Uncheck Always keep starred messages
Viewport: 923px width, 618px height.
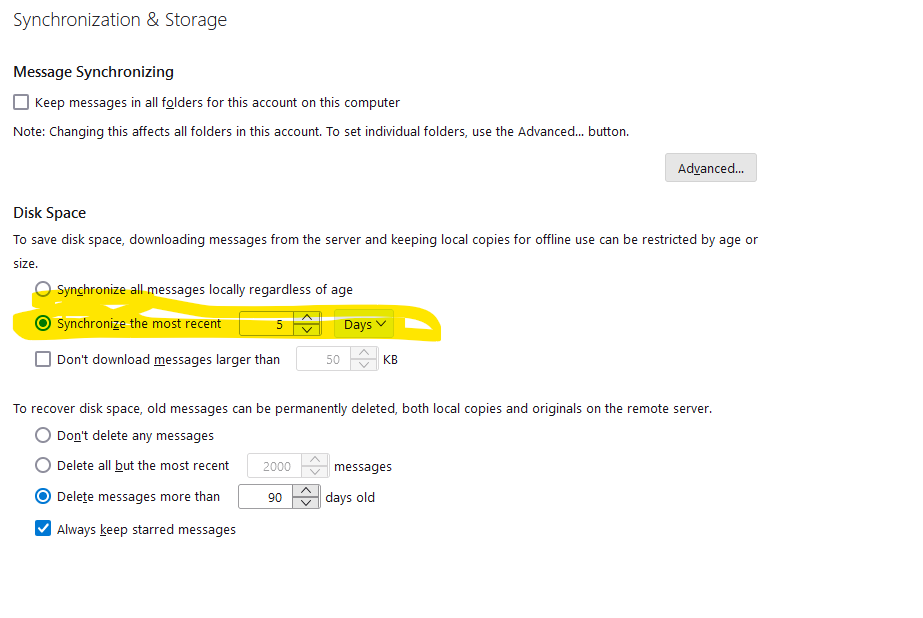pos(43,529)
